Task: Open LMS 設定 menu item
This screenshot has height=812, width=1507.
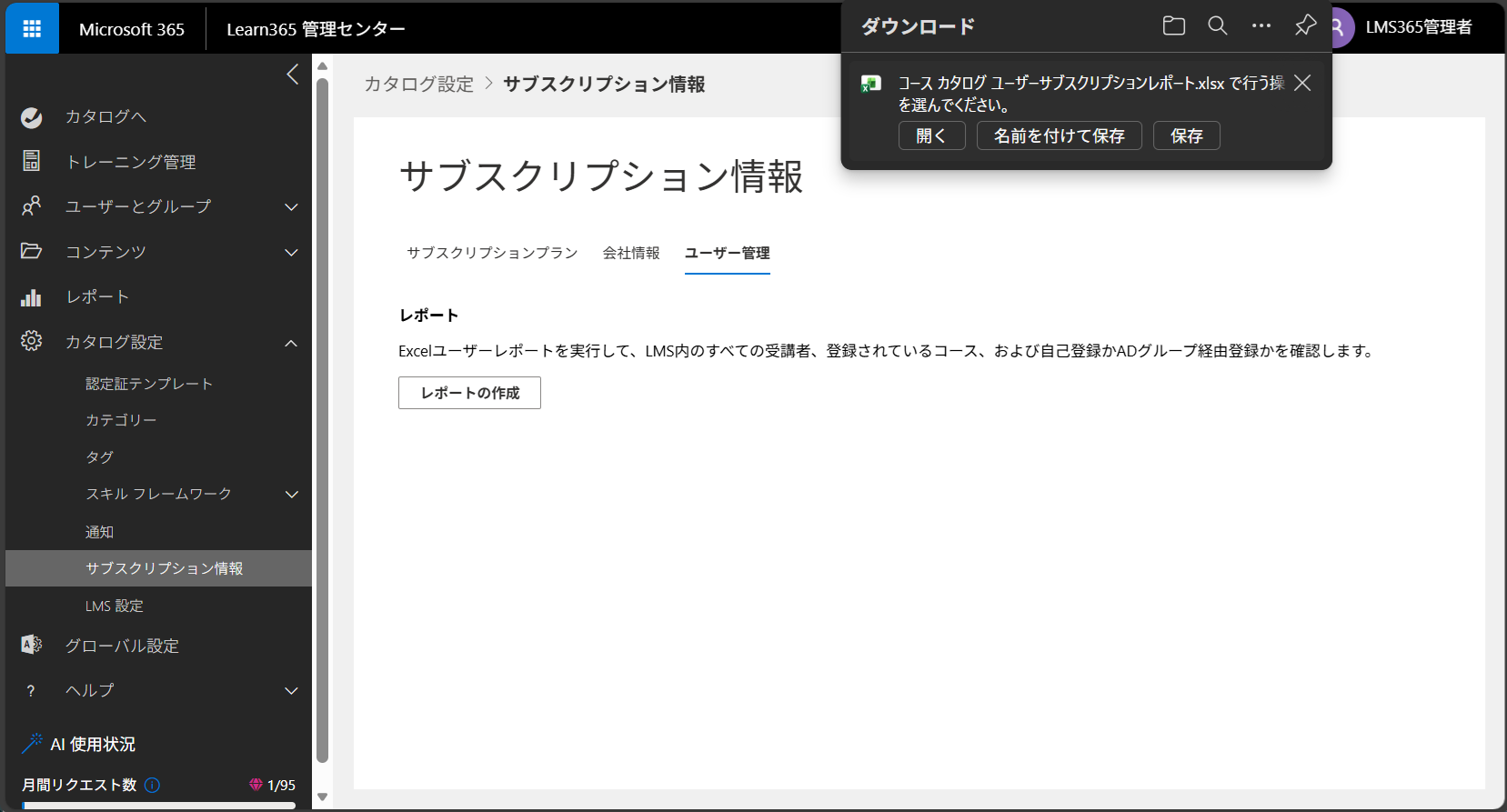Action: coord(115,606)
